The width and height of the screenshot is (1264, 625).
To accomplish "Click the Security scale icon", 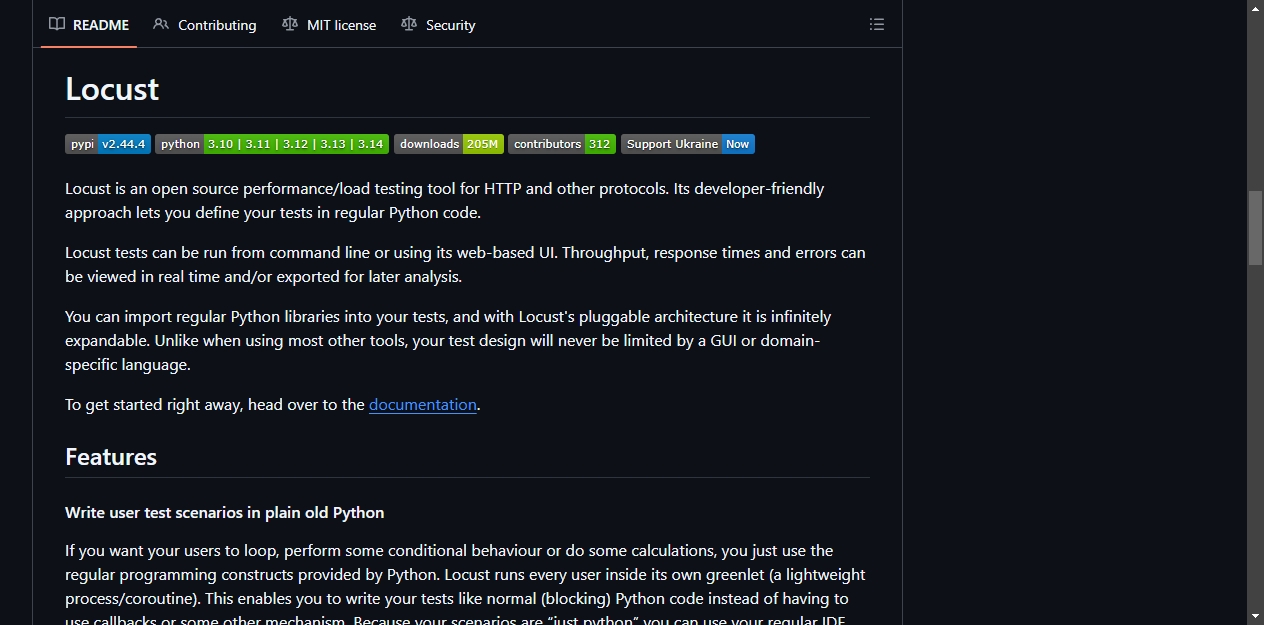I will coord(409,24).
